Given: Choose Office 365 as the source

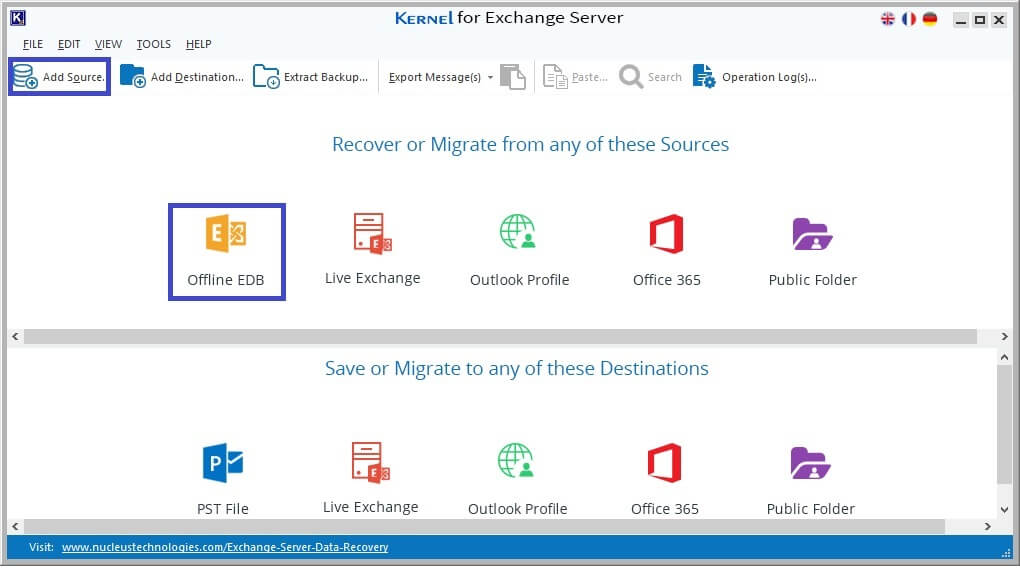Looking at the screenshot, I should pos(667,251).
